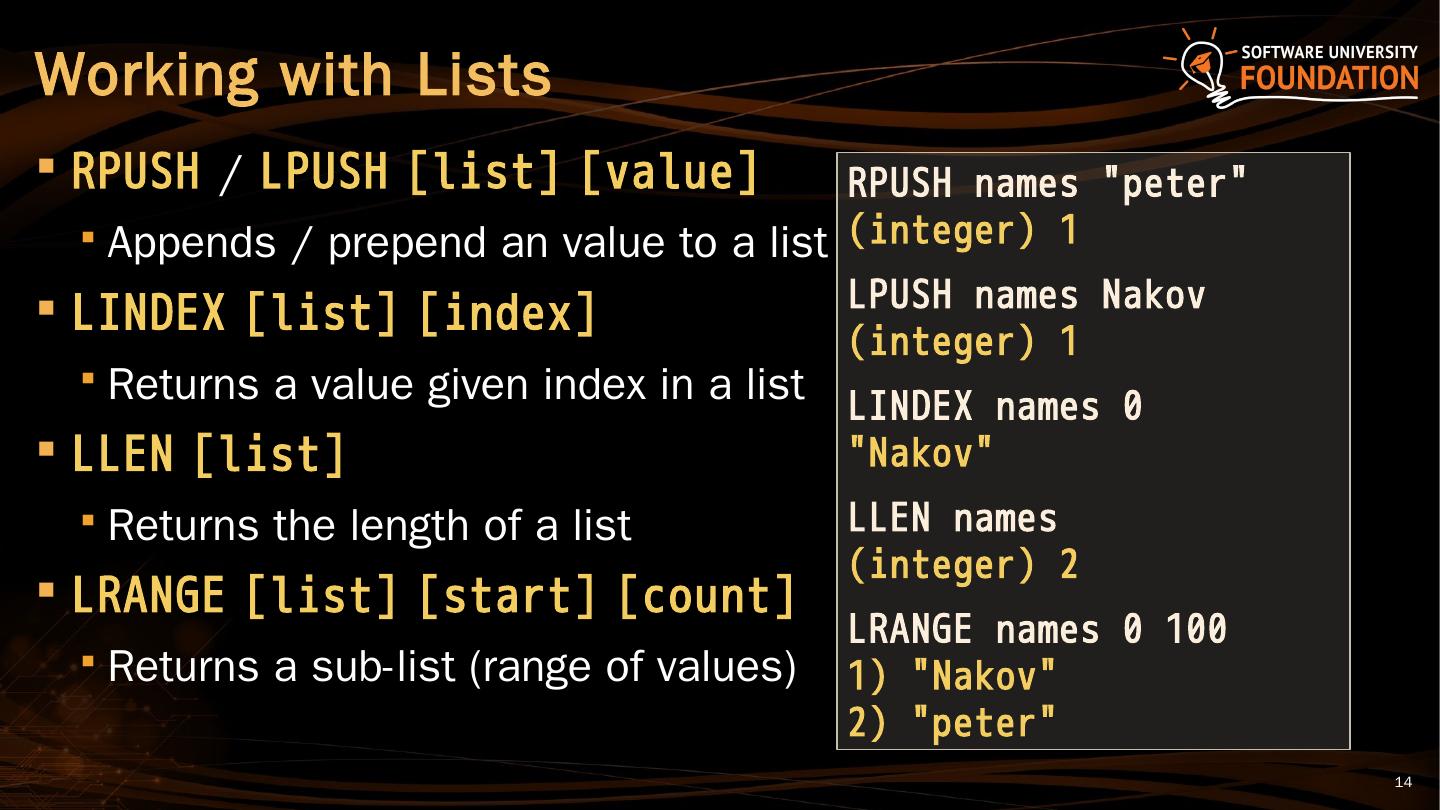This screenshot has width=1440, height=810.
Task: Click 'Returns a value given index' text
Action: [456, 384]
